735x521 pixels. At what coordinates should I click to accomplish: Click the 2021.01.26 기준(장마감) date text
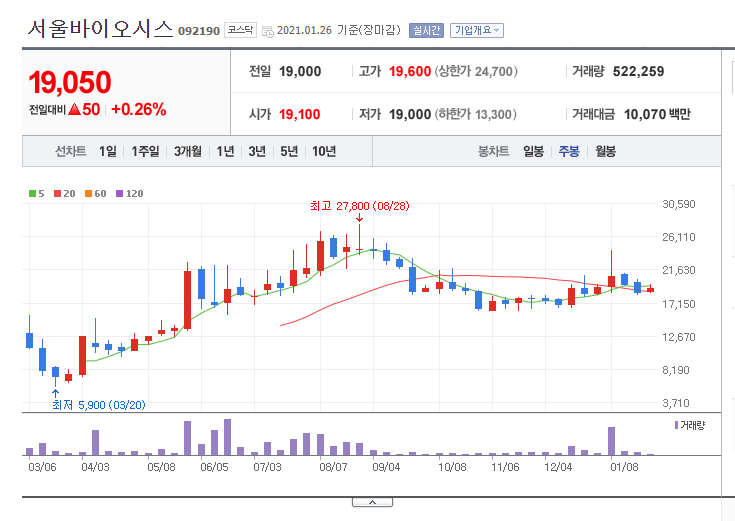(339, 30)
